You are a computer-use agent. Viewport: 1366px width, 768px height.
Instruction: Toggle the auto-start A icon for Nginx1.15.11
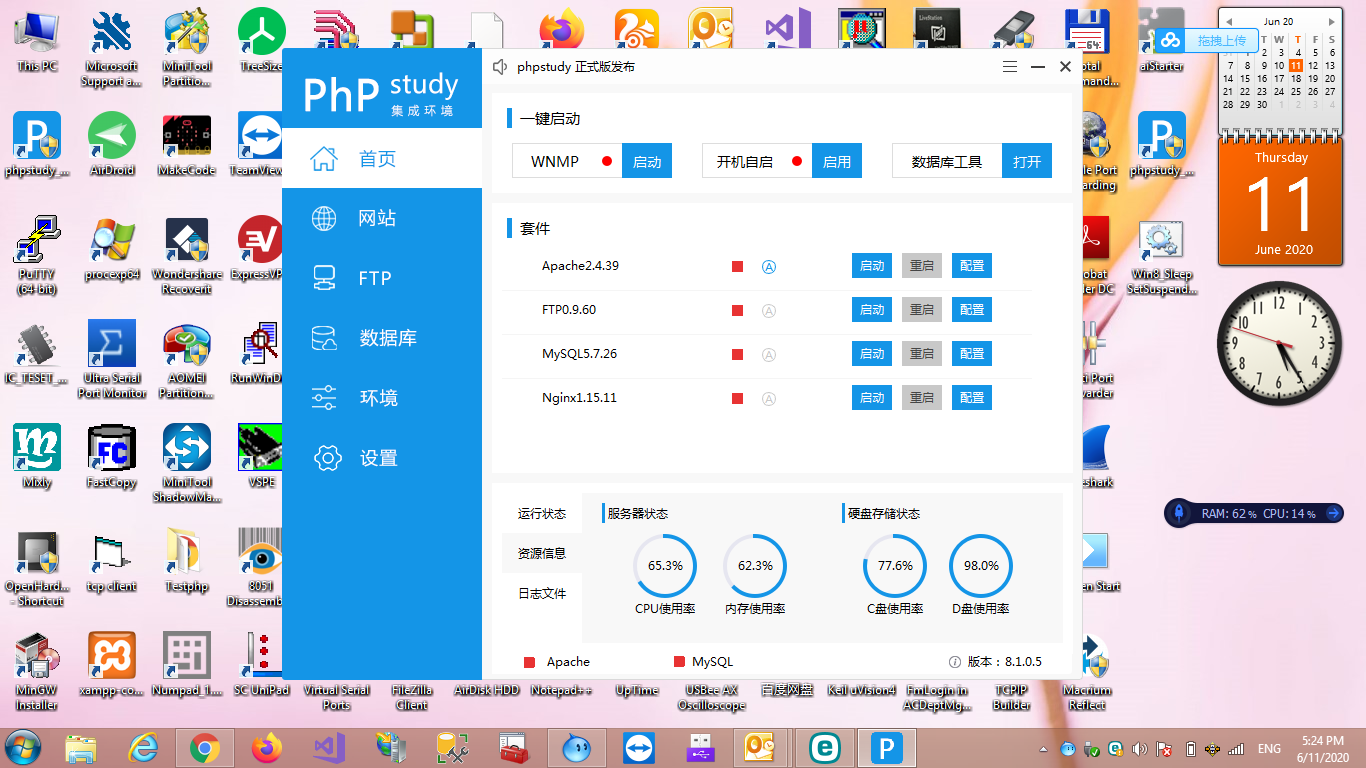[769, 399]
